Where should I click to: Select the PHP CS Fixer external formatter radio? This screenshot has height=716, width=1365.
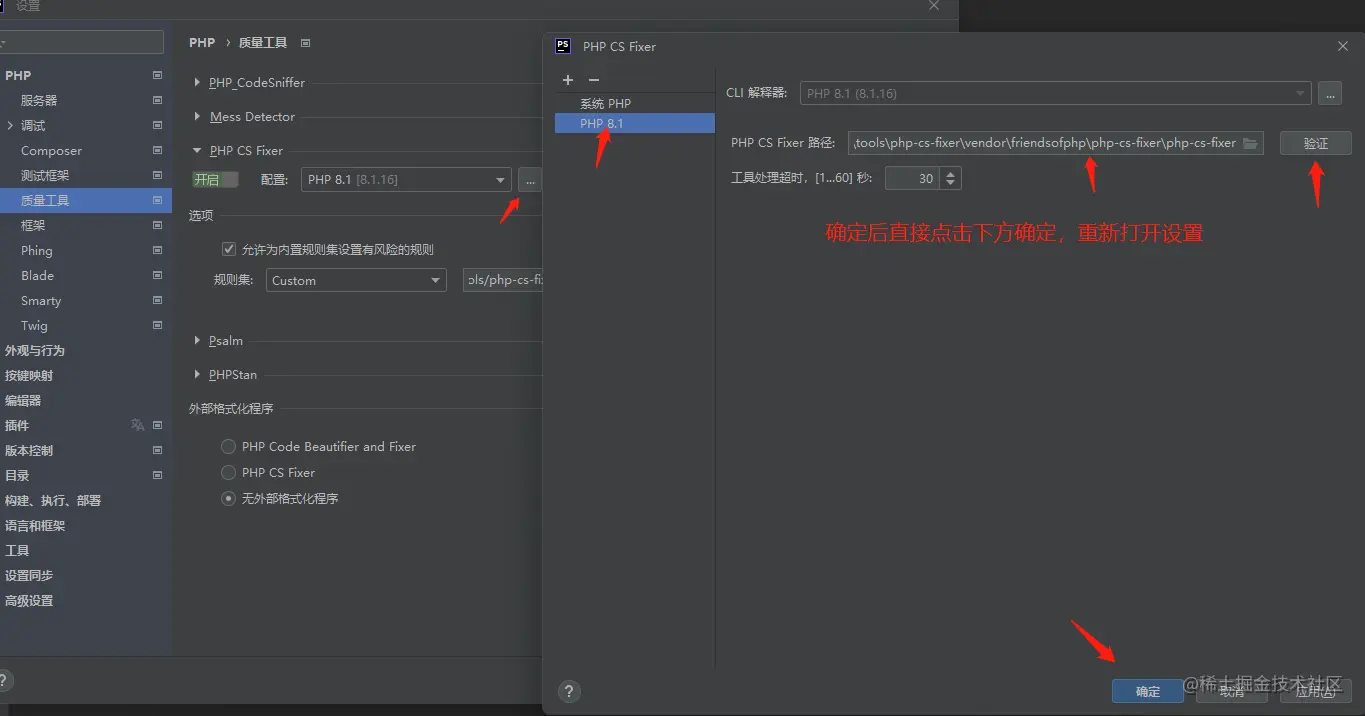229,473
